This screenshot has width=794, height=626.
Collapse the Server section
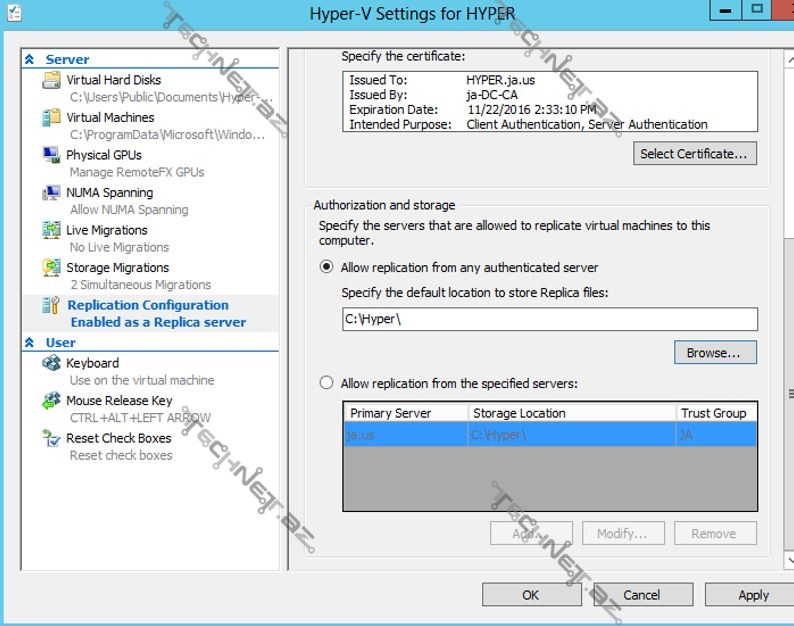[x=29, y=60]
